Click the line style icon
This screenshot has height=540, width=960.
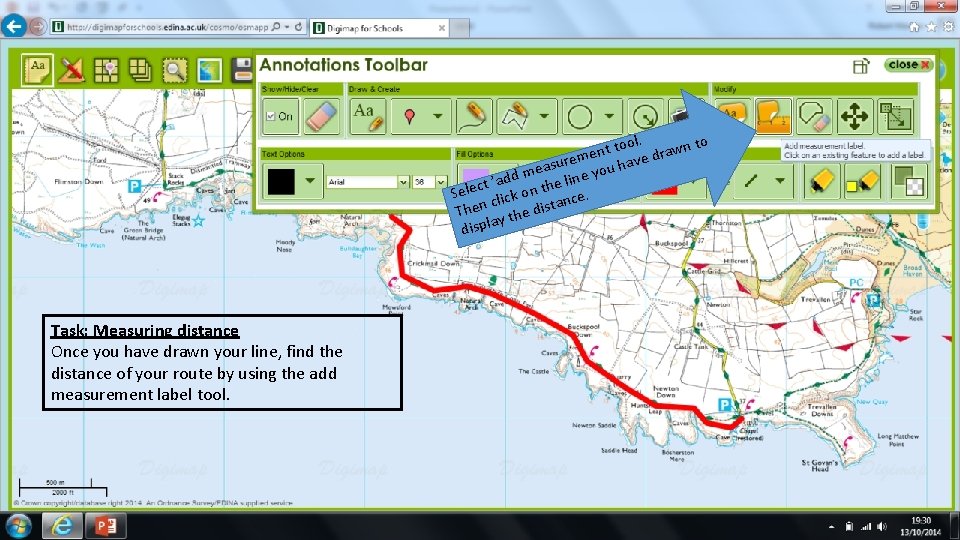(751, 181)
